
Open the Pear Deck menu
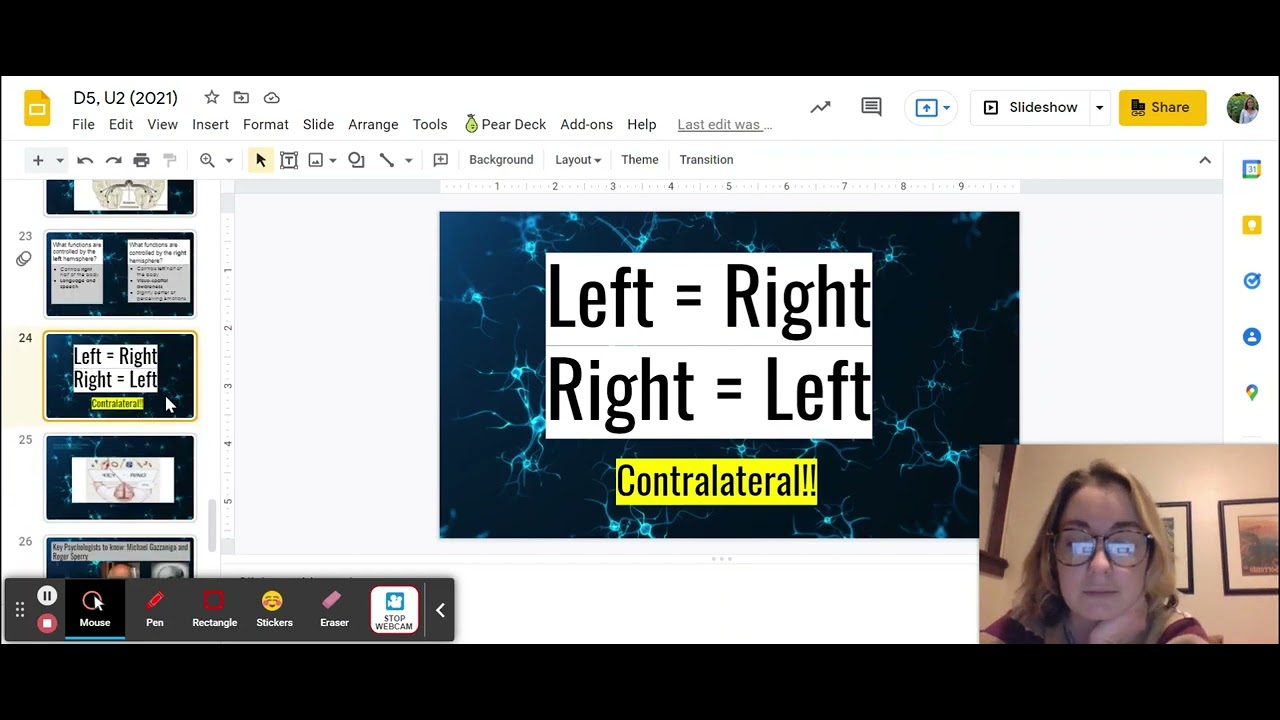505,124
